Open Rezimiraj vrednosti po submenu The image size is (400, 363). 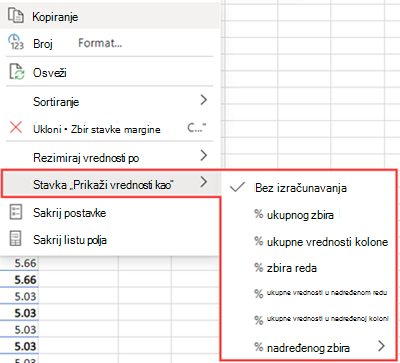(110, 157)
